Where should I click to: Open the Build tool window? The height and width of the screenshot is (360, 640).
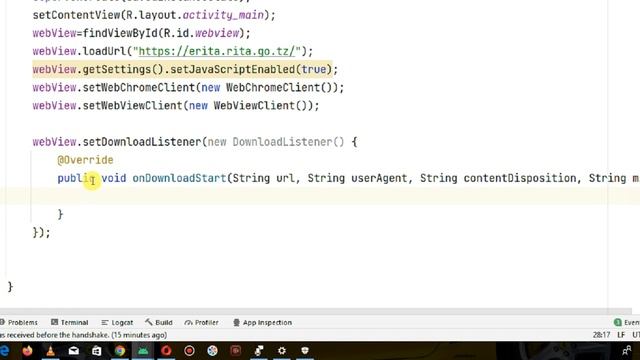tap(159, 322)
